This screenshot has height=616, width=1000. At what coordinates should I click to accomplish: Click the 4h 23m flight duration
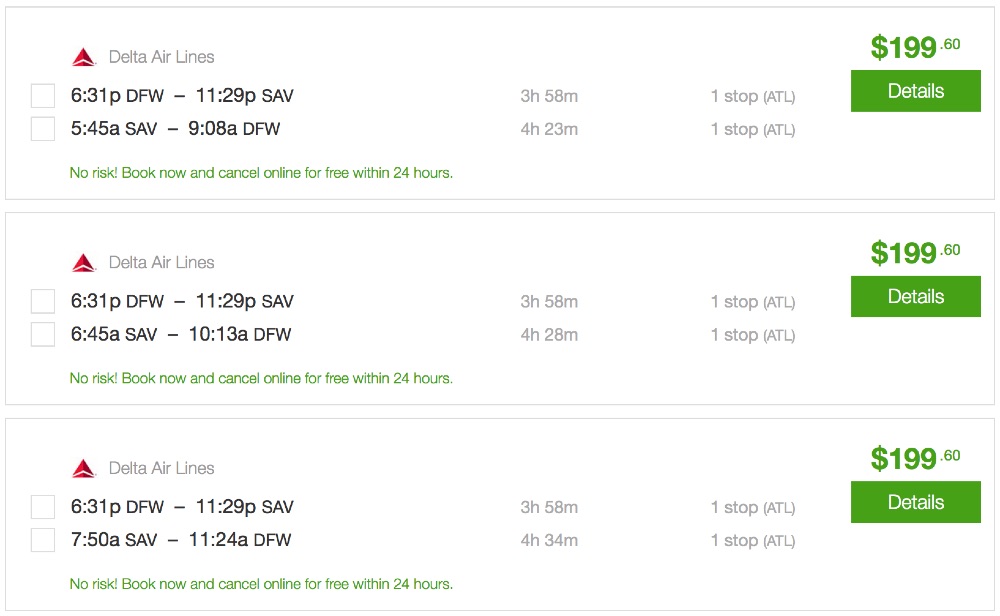[549, 129]
